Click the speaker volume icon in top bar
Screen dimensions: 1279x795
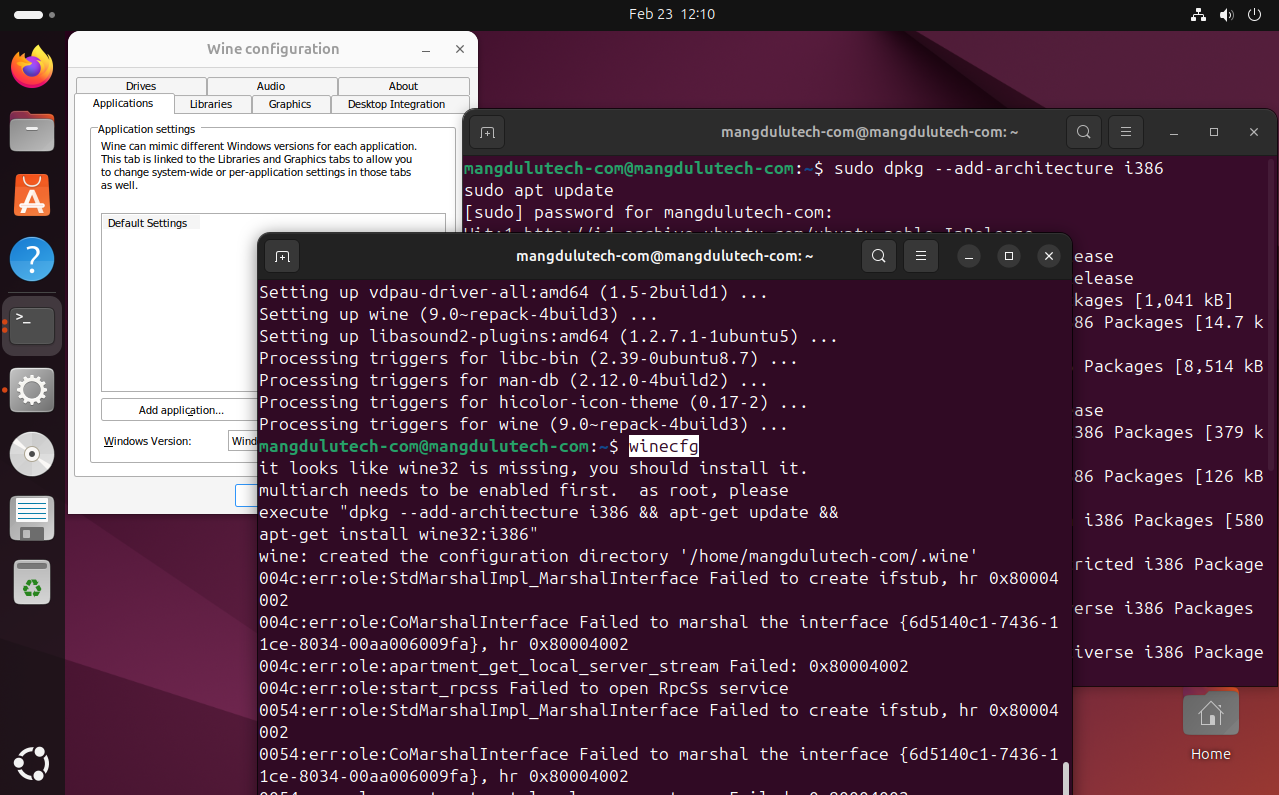tap(1226, 14)
